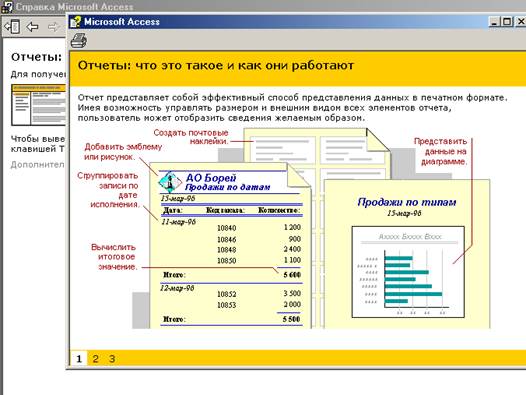526x395 pixels.
Task: Click the 'Создать почтовые наклейки' callout
Action: click(191, 137)
